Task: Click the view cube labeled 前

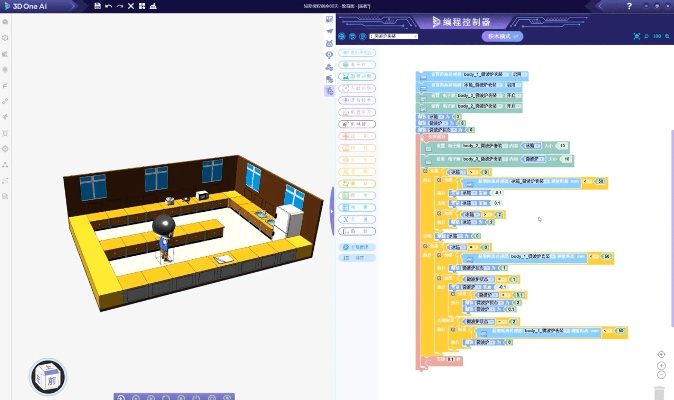Action: coord(49,379)
